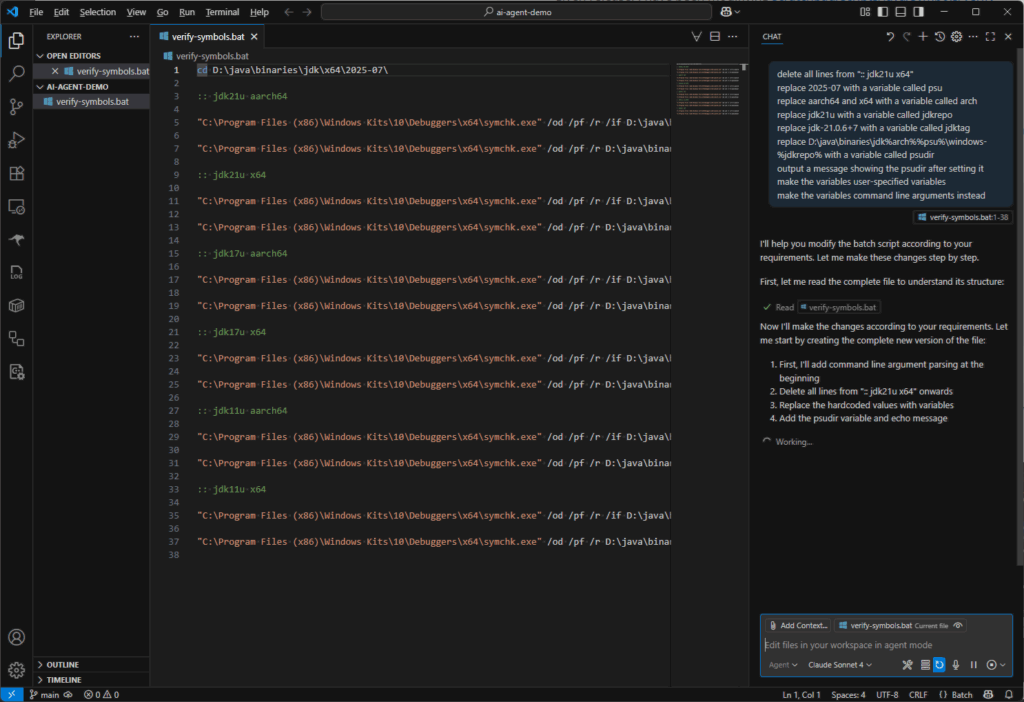Open the Claude Sonnet 4 model picker
The width and height of the screenshot is (1024, 702).
[840, 665]
